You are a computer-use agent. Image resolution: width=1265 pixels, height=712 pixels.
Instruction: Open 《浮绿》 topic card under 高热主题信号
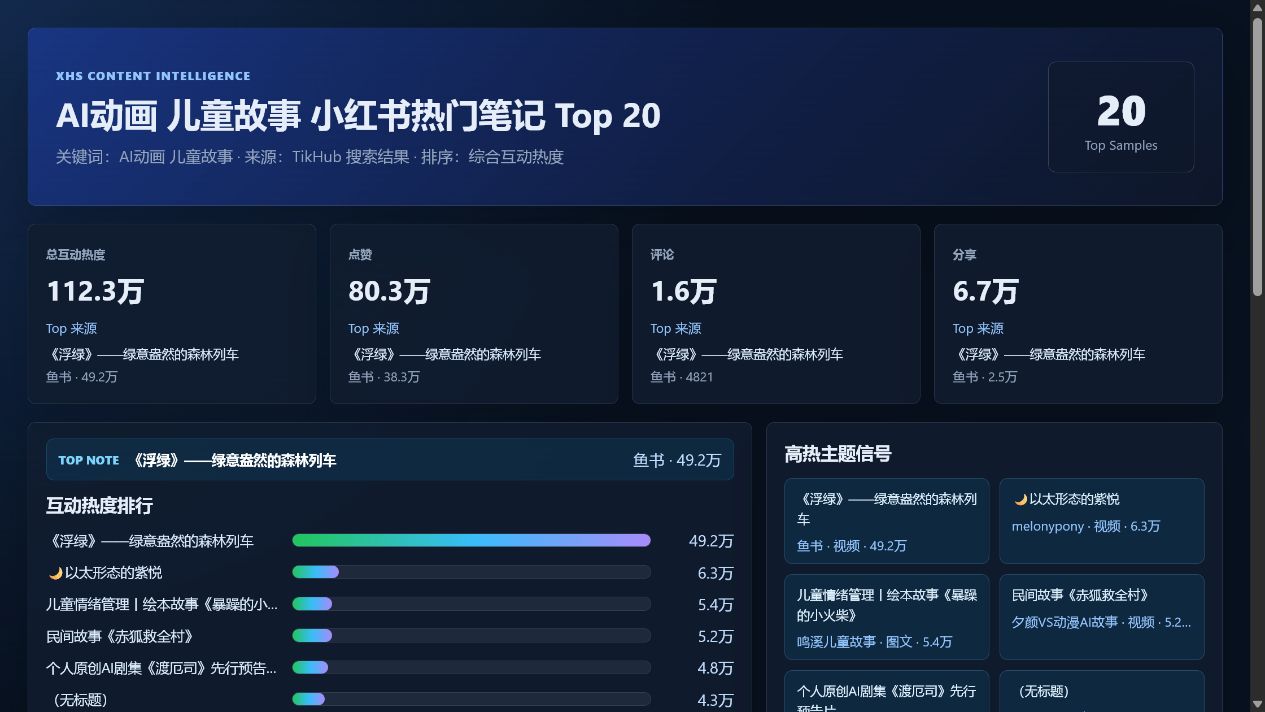click(x=887, y=521)
